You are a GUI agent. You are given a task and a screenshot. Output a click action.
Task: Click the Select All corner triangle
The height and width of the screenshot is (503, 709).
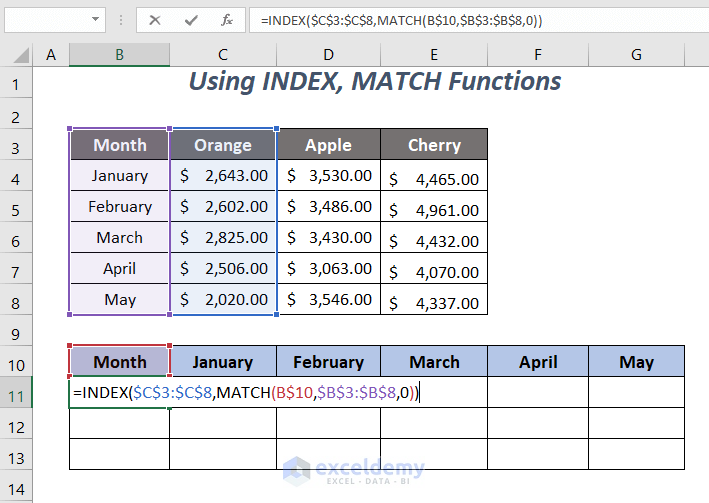[19, 55]
